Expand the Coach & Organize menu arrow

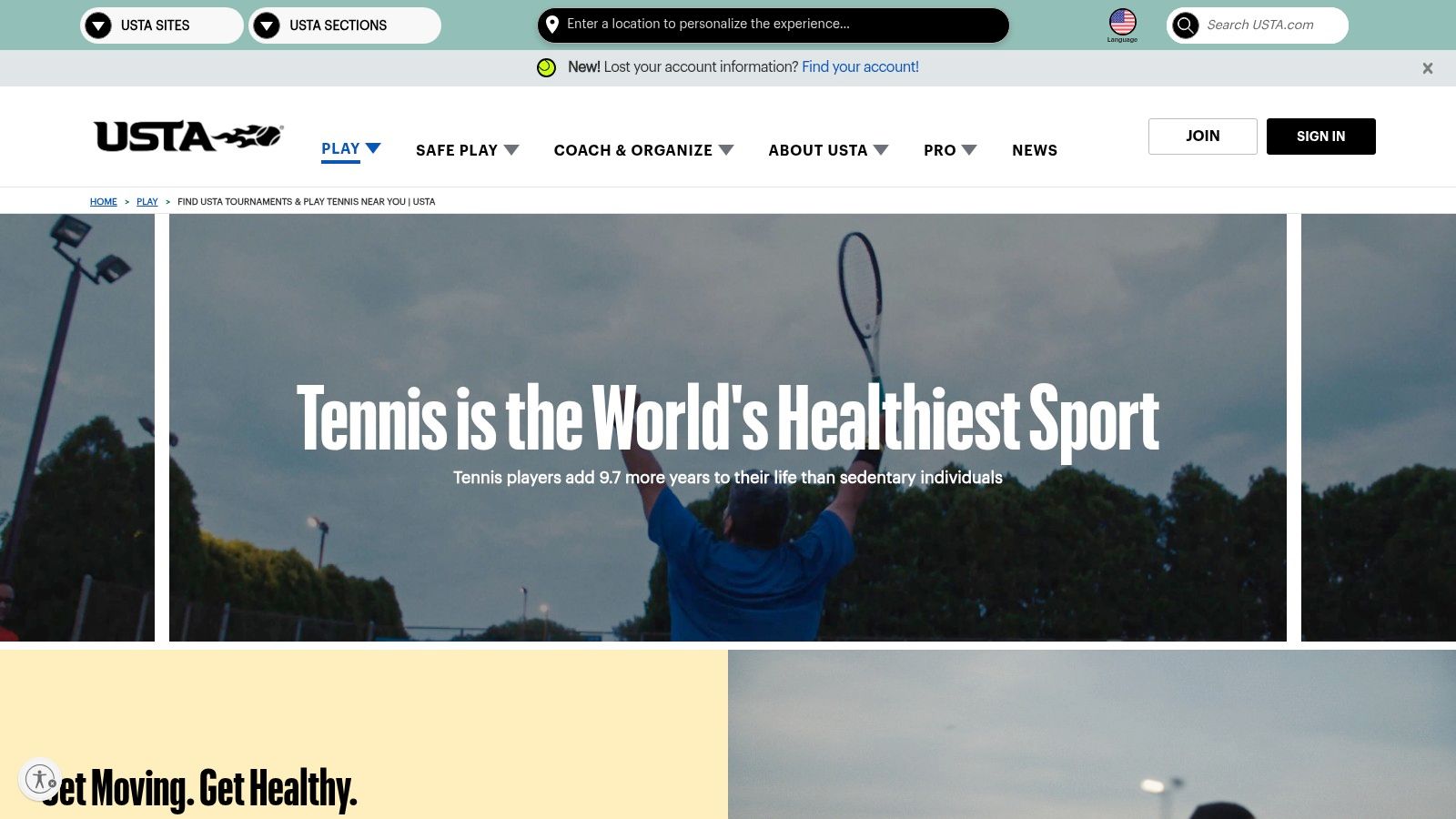pos(726,150)
